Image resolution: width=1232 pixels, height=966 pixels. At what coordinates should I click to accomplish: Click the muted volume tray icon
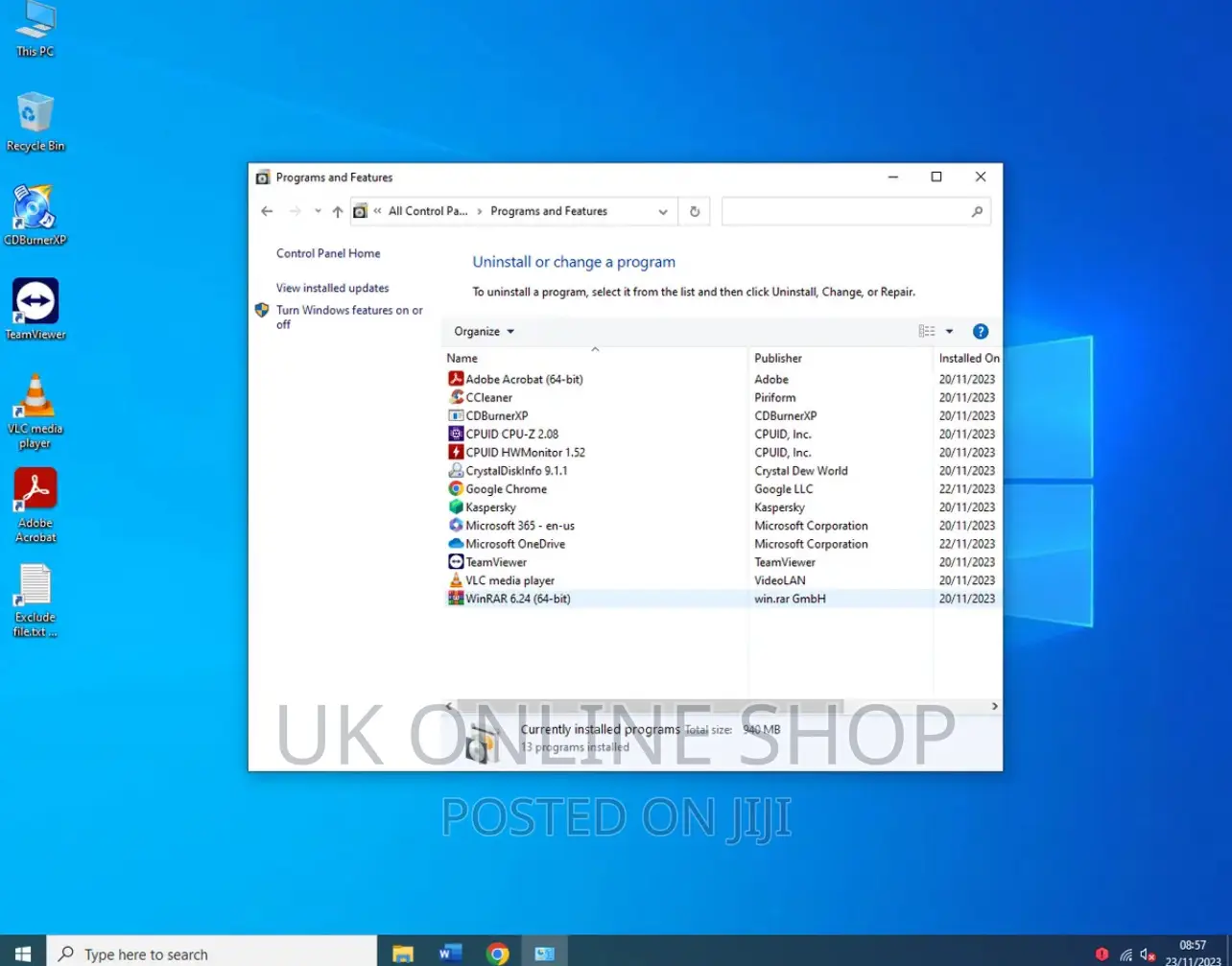point(1148,954)
